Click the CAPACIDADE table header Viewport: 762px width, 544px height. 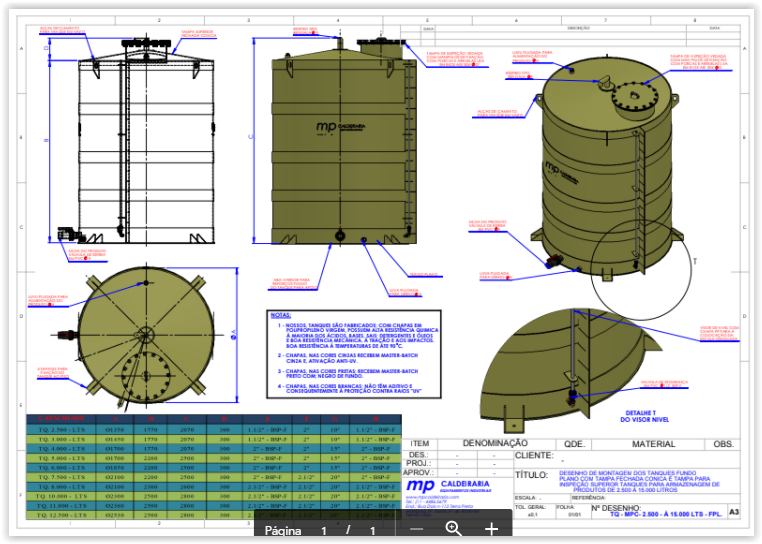coord(62,418)
